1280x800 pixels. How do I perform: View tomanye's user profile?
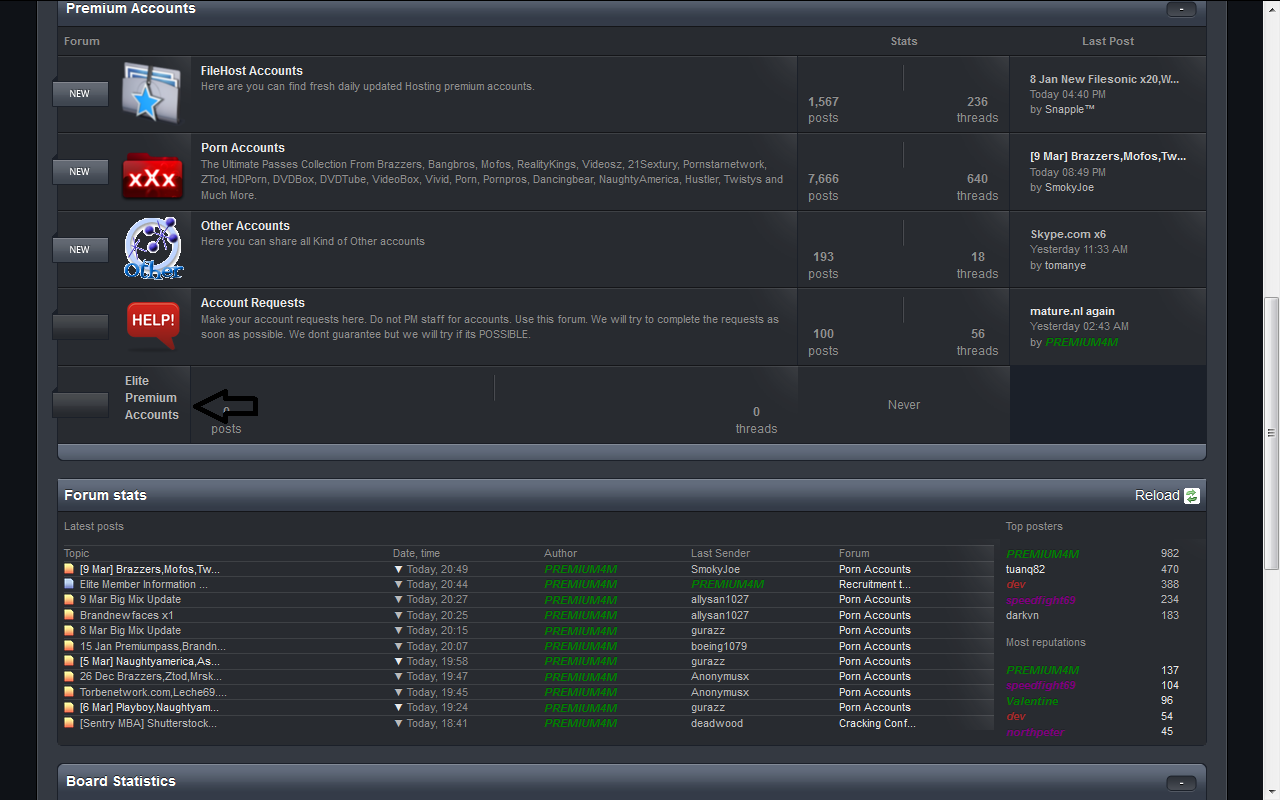point(1065,266)
